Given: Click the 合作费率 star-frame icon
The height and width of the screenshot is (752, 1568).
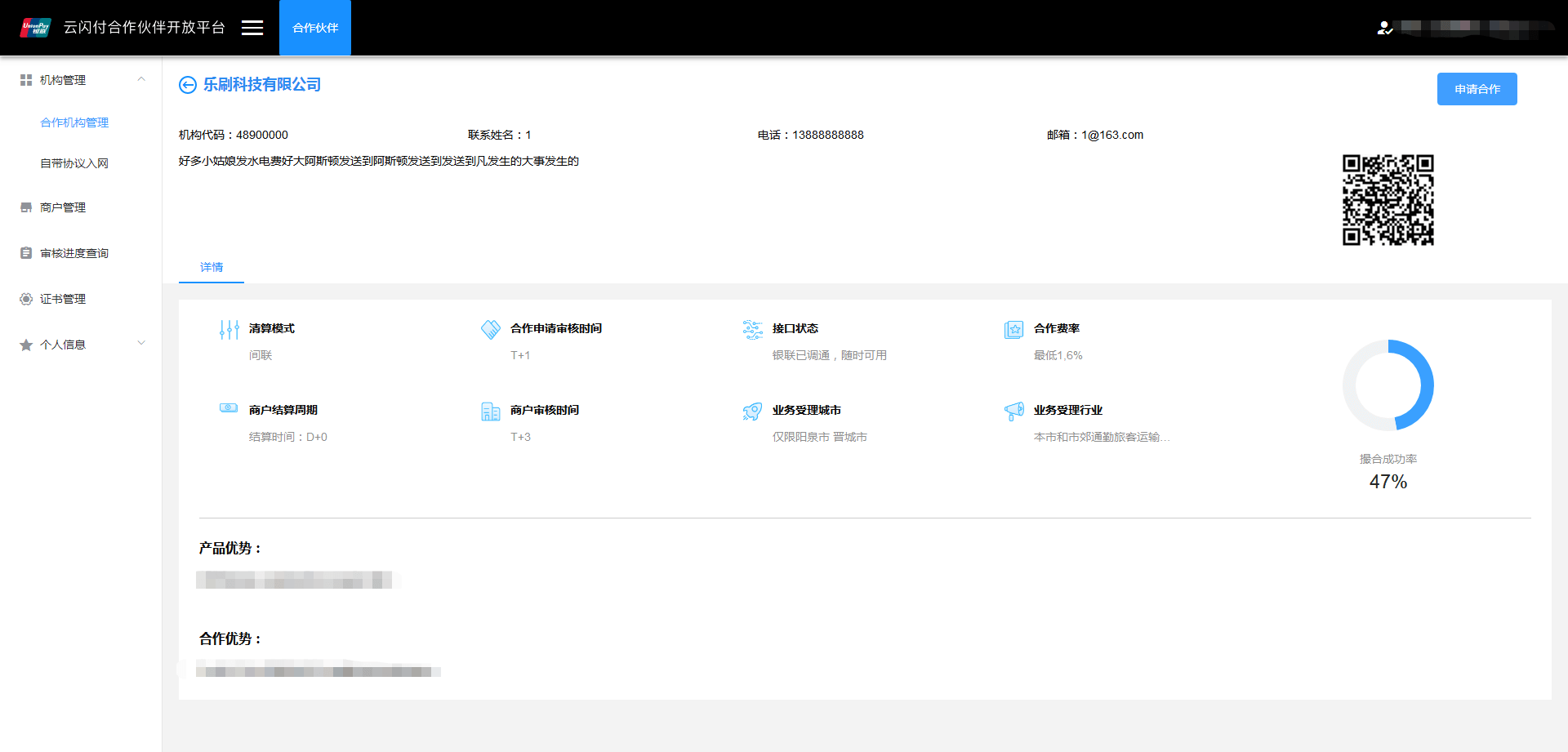Looking at the screenshot, I should tap(1014, 329).
